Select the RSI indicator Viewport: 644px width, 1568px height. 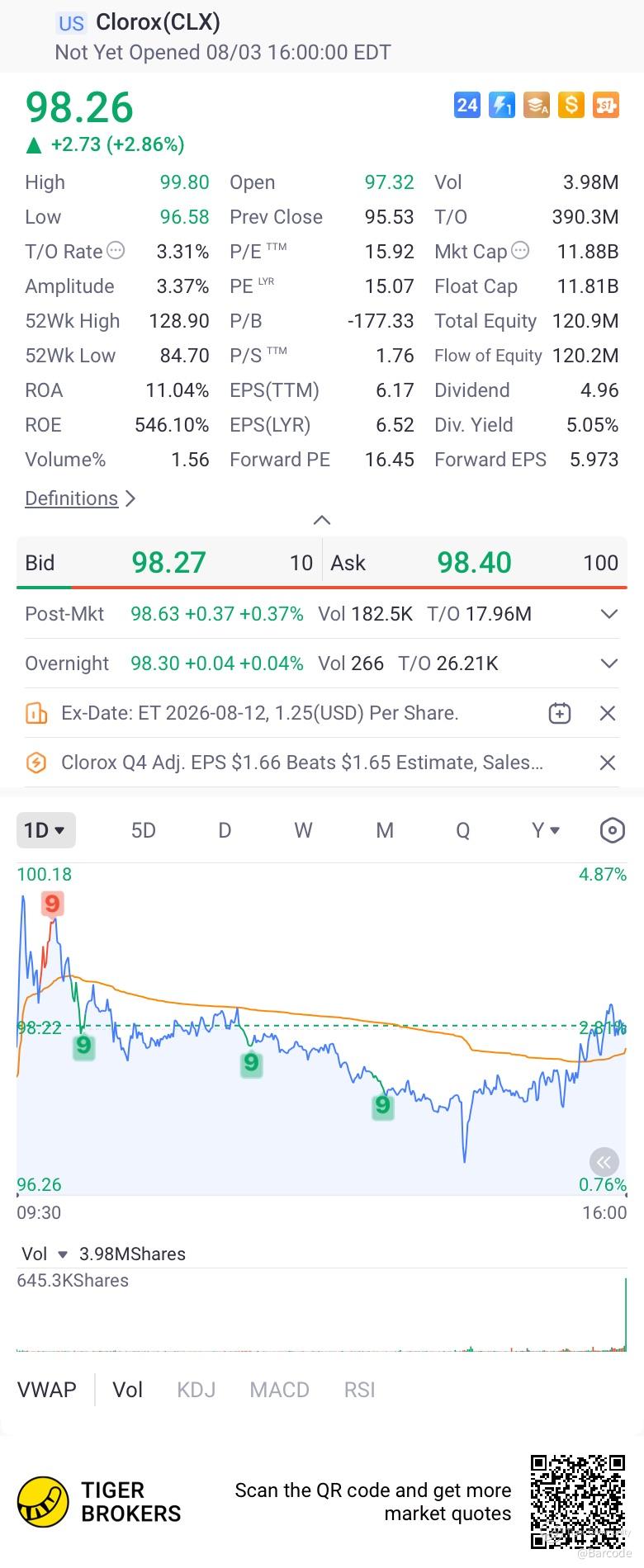click(x=360, y=1390)
